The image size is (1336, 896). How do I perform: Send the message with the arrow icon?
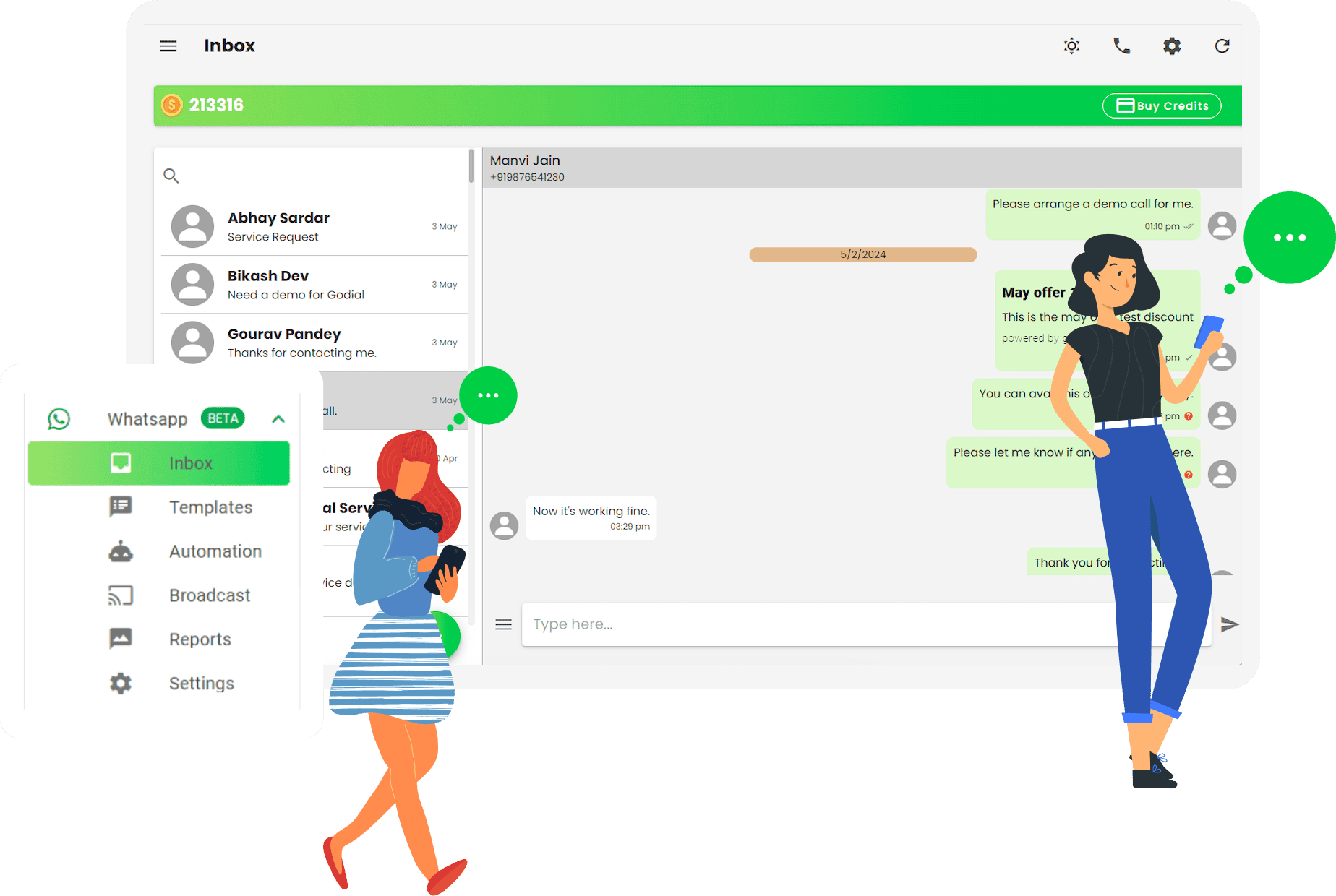(1230, 624)
